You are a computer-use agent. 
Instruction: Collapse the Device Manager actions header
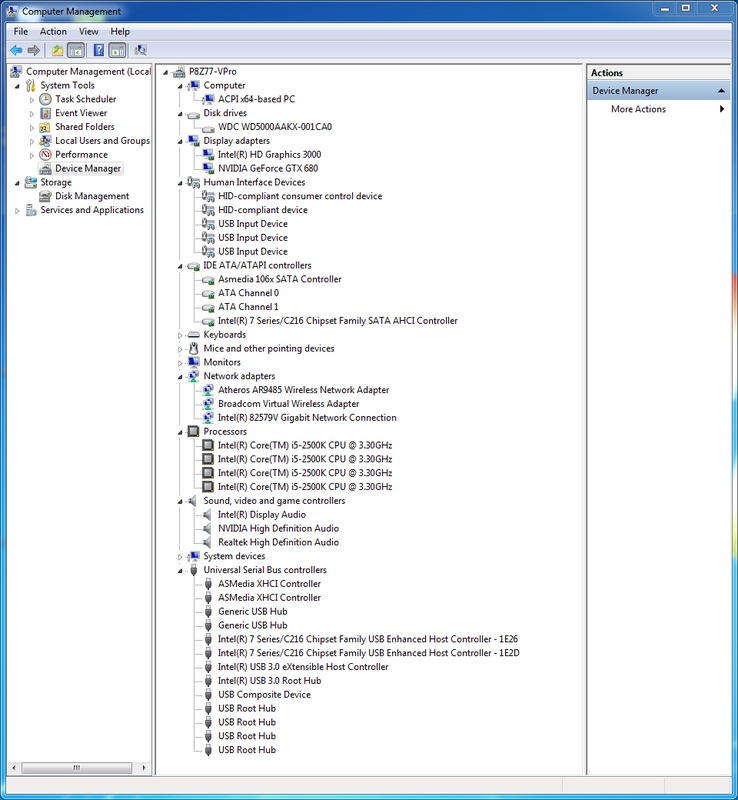click(722, 91)
